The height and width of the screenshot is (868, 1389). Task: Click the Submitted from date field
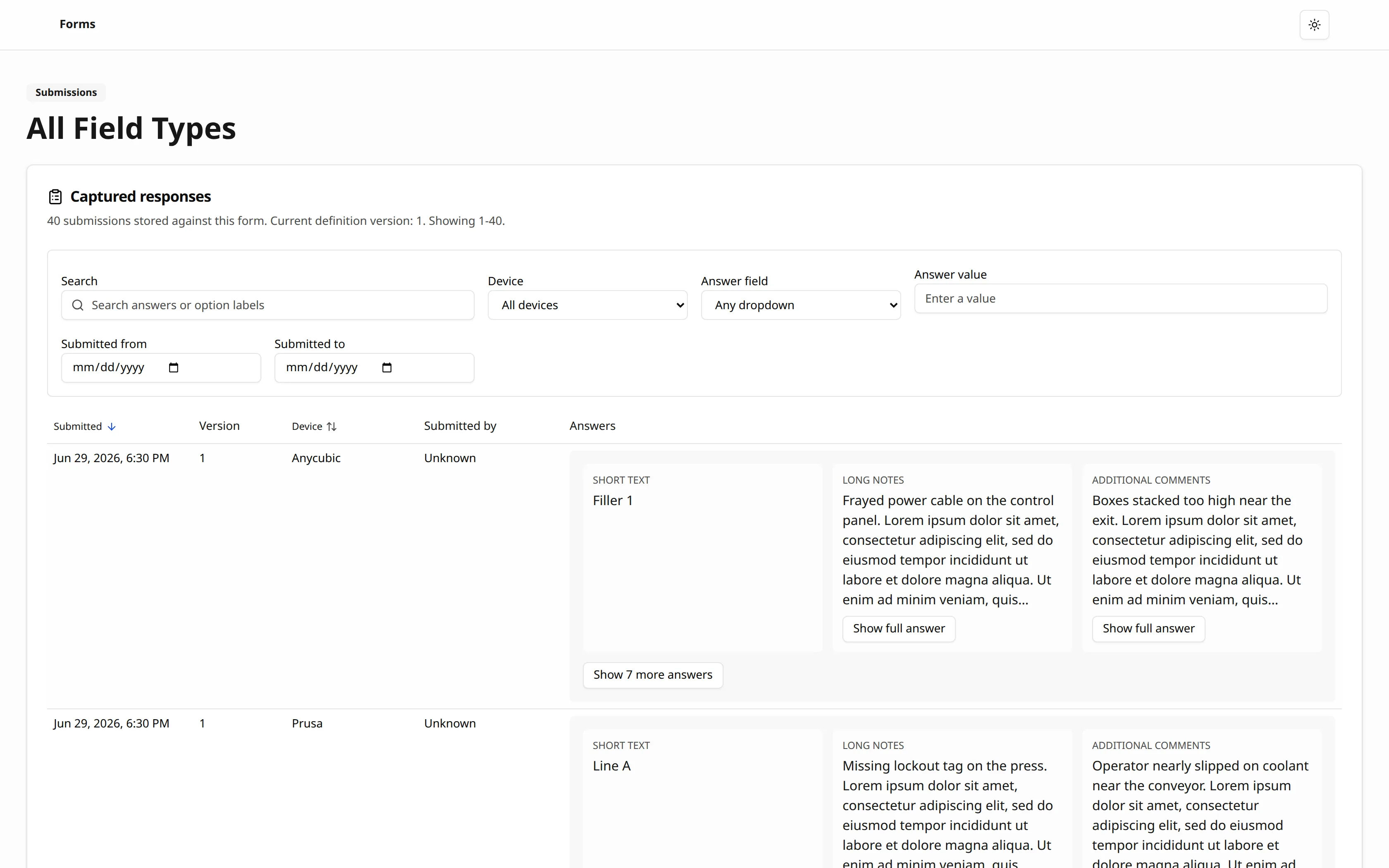pyautogui.click(x=161, y=367)
